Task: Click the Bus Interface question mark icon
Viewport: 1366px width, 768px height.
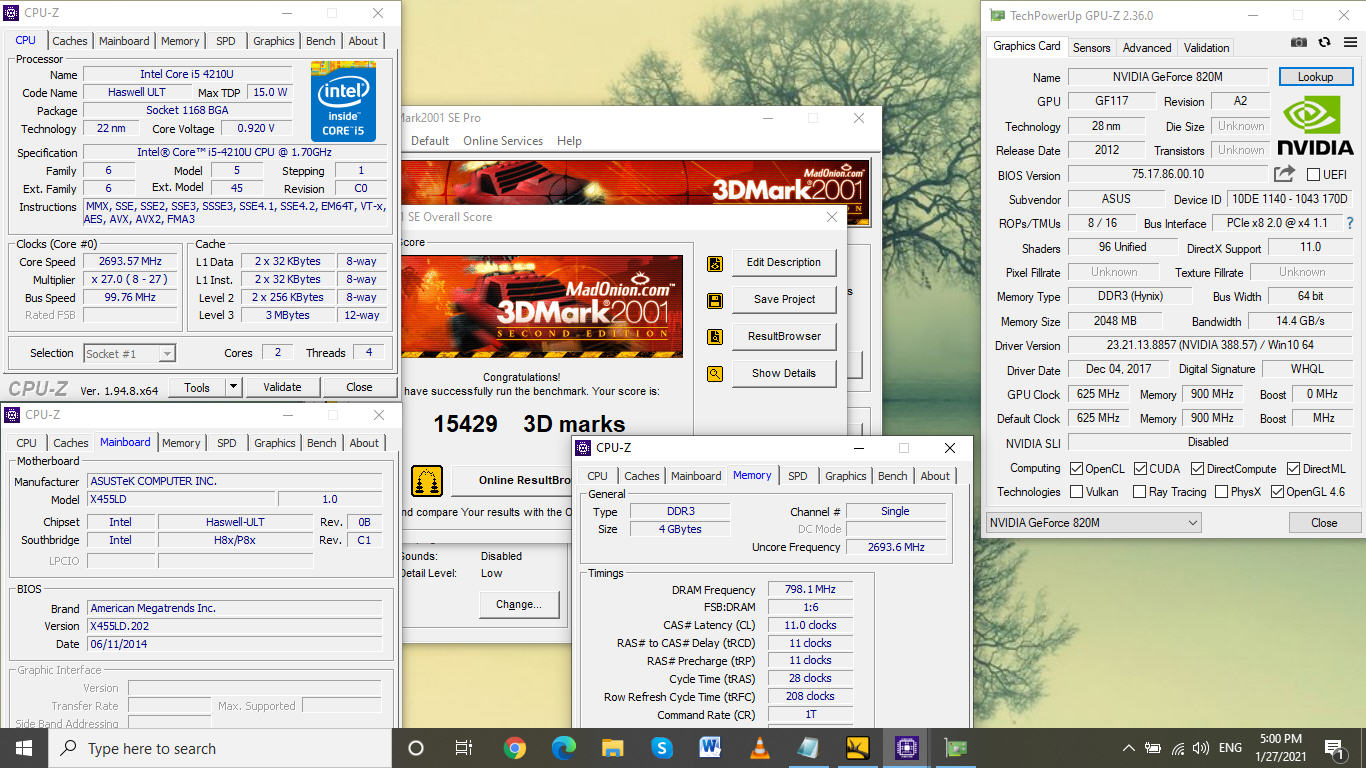Action: 1349,223
